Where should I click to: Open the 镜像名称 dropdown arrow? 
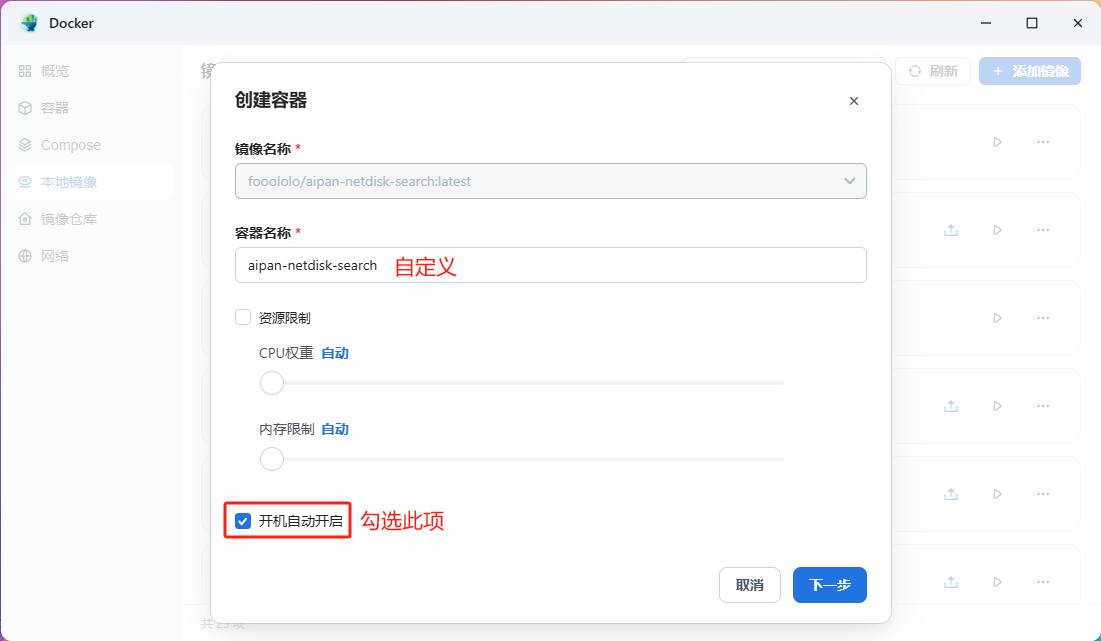[x=850, y=181]
